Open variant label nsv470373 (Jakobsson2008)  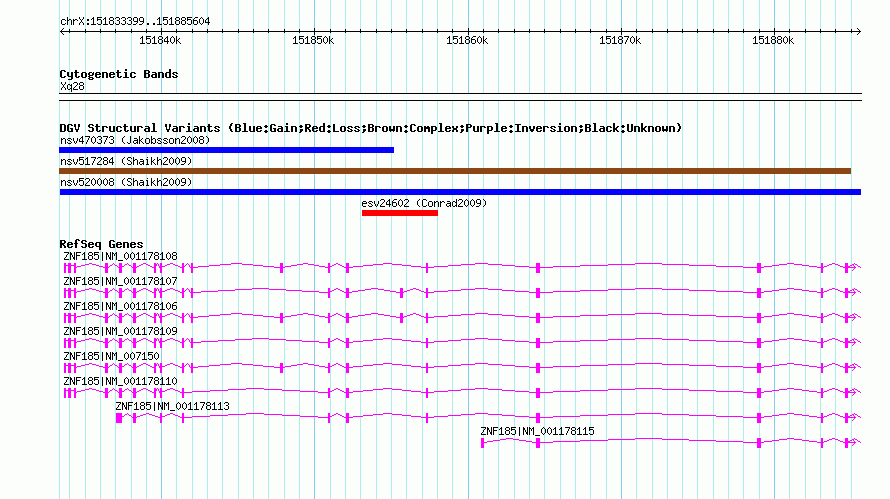(x=135, y=140)
